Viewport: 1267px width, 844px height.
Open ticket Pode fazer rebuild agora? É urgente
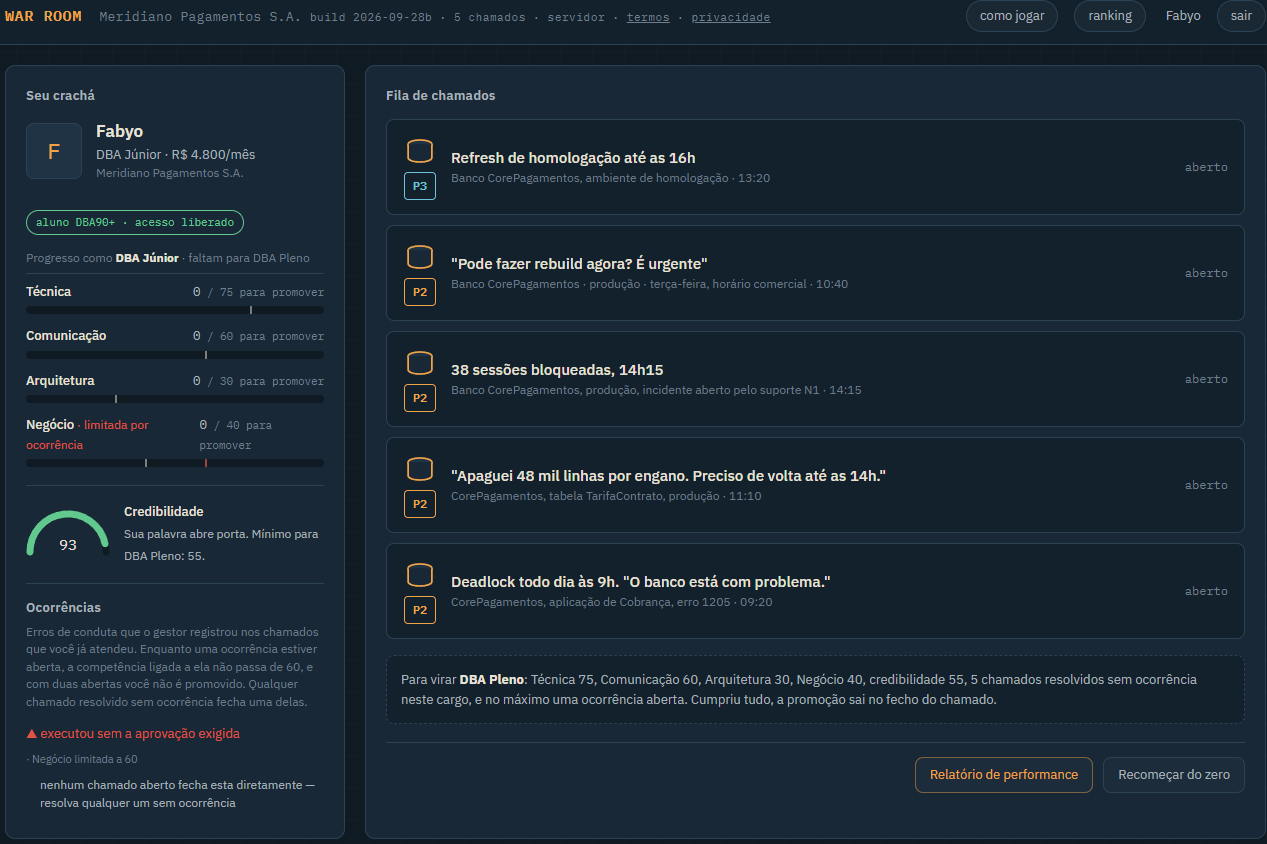[815, 273]
